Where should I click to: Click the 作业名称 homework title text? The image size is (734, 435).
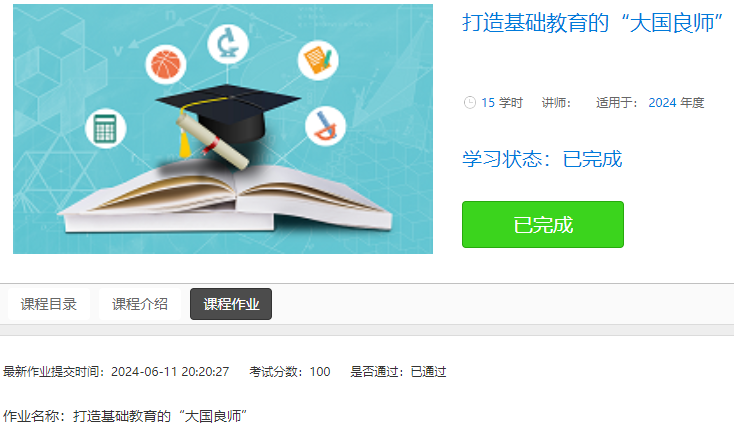tap(125, 416)
